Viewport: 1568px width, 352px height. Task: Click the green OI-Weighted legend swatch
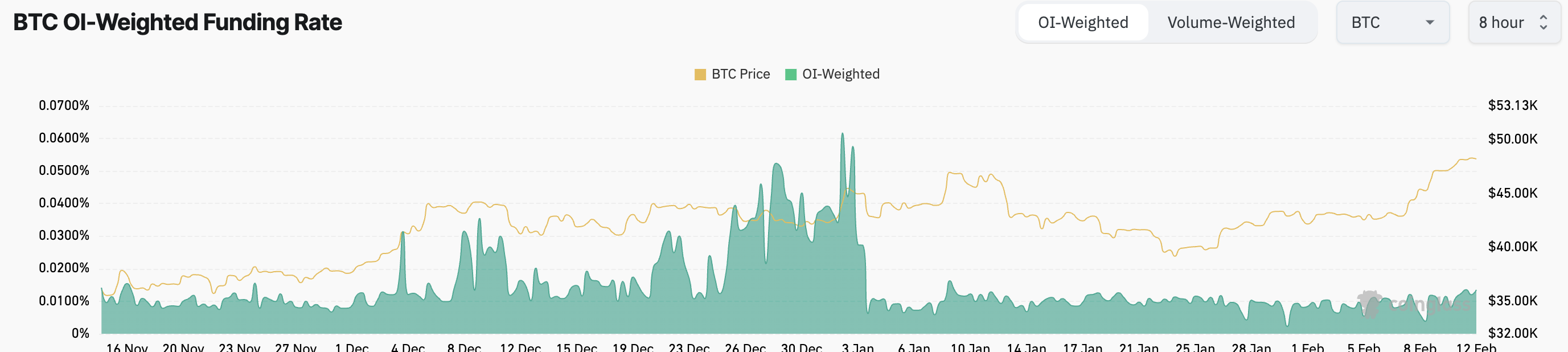(x=791, y=74)
